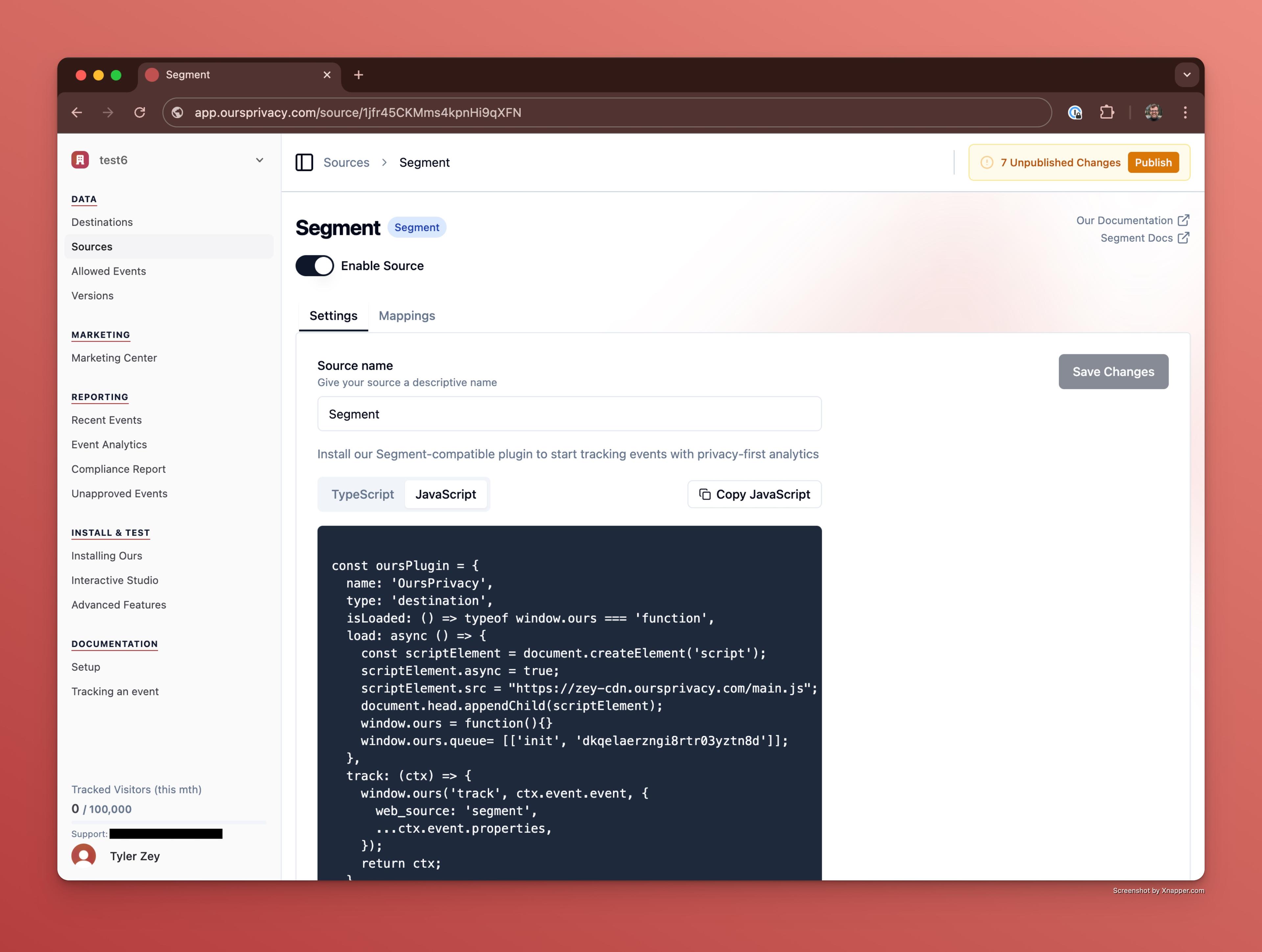Image resolution: width=1262 pixels, height=952 pixels.
Task: Open the Chrome three-dot menu
Action: pyautogui.click(x=1185, y=112)
